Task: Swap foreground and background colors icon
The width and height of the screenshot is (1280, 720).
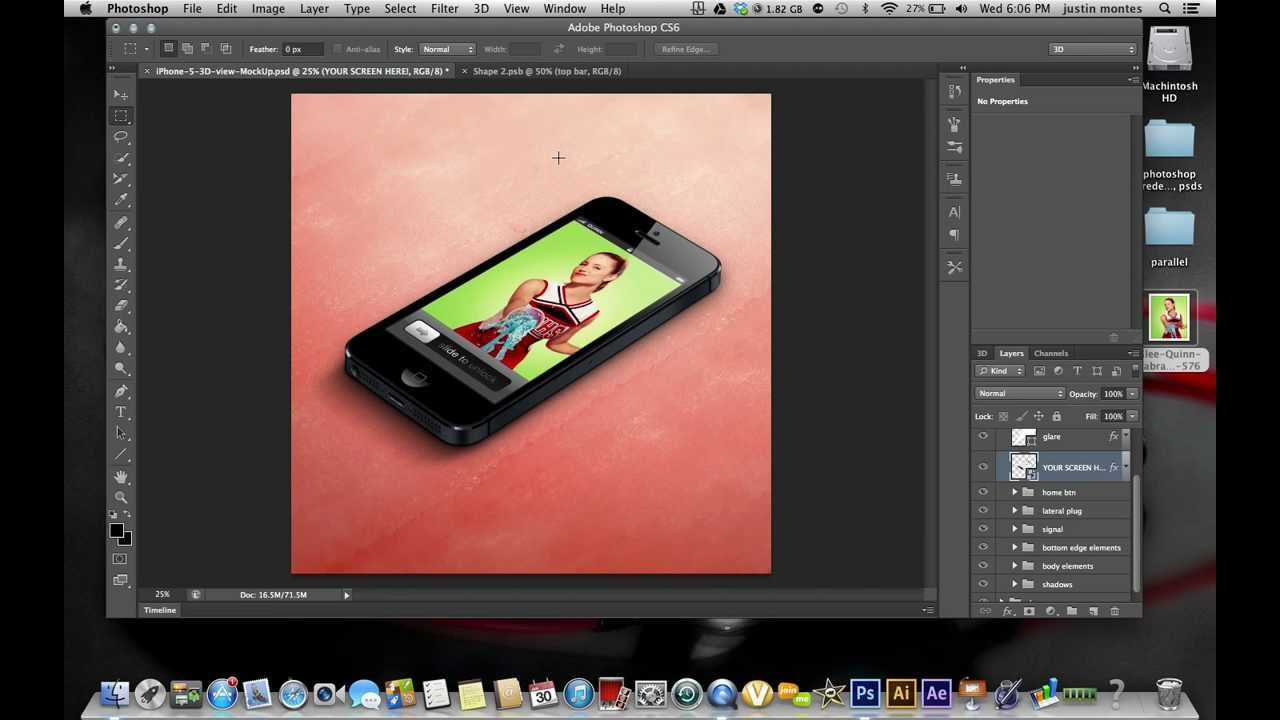Action: click(127, 515)
